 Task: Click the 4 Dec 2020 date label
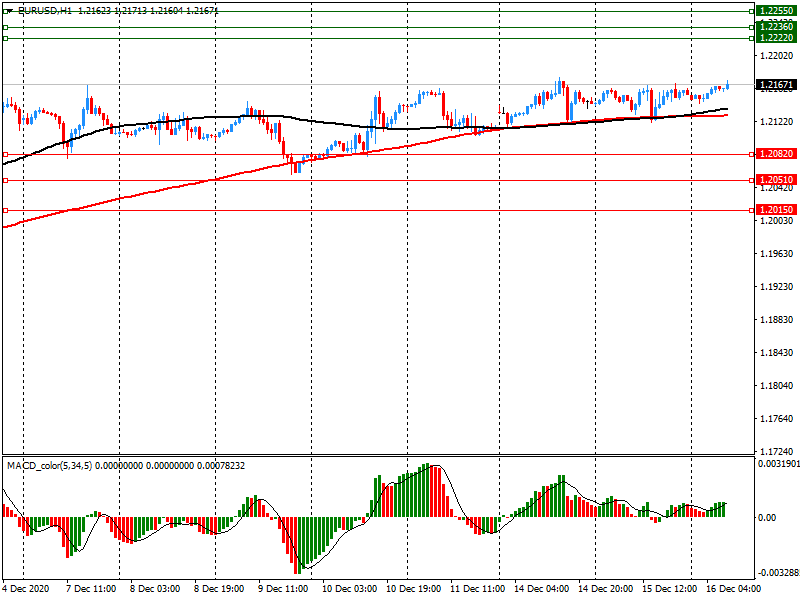coord(24,589)
